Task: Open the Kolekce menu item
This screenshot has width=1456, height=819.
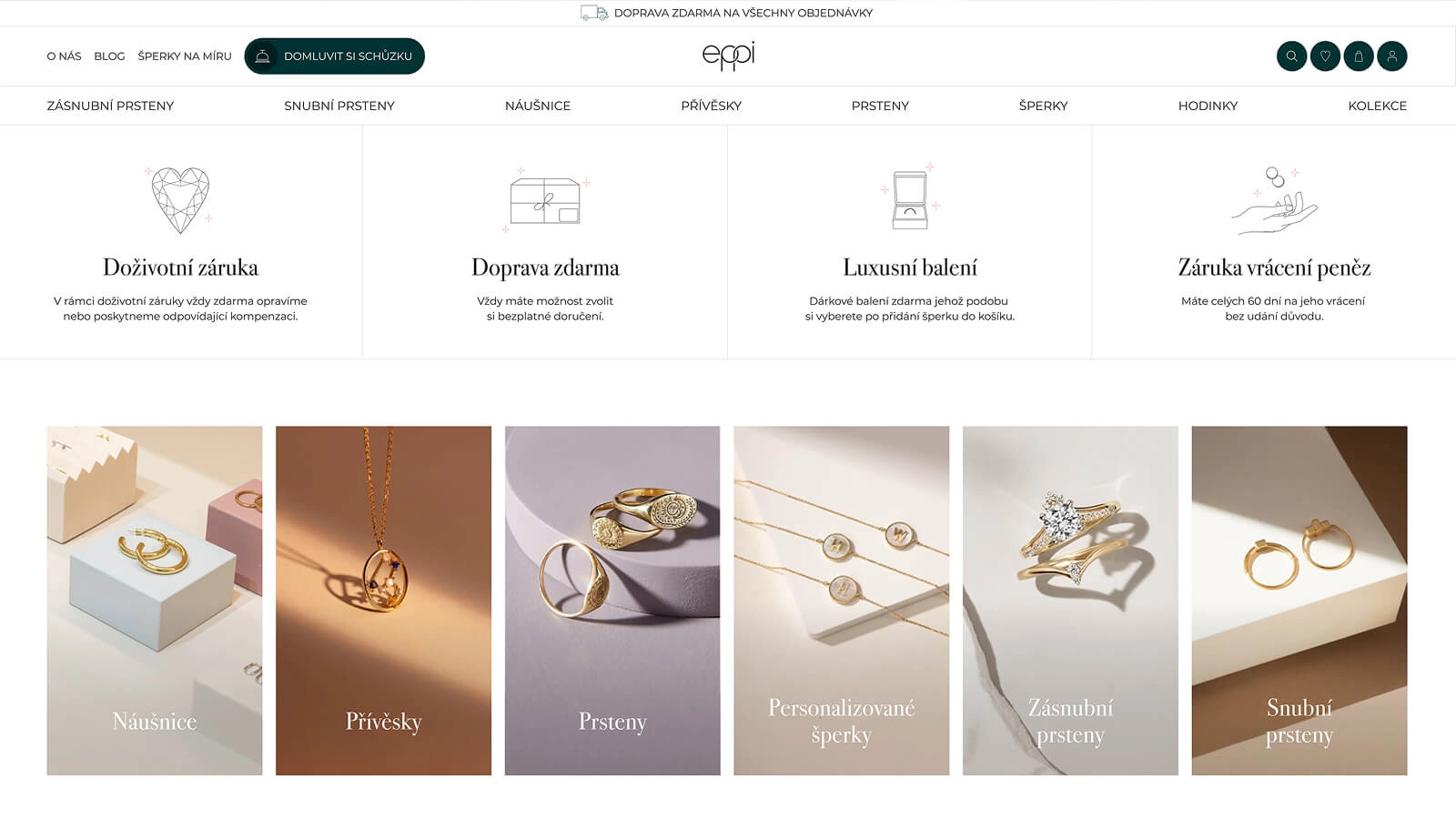Action: [x=1377, y=106]
